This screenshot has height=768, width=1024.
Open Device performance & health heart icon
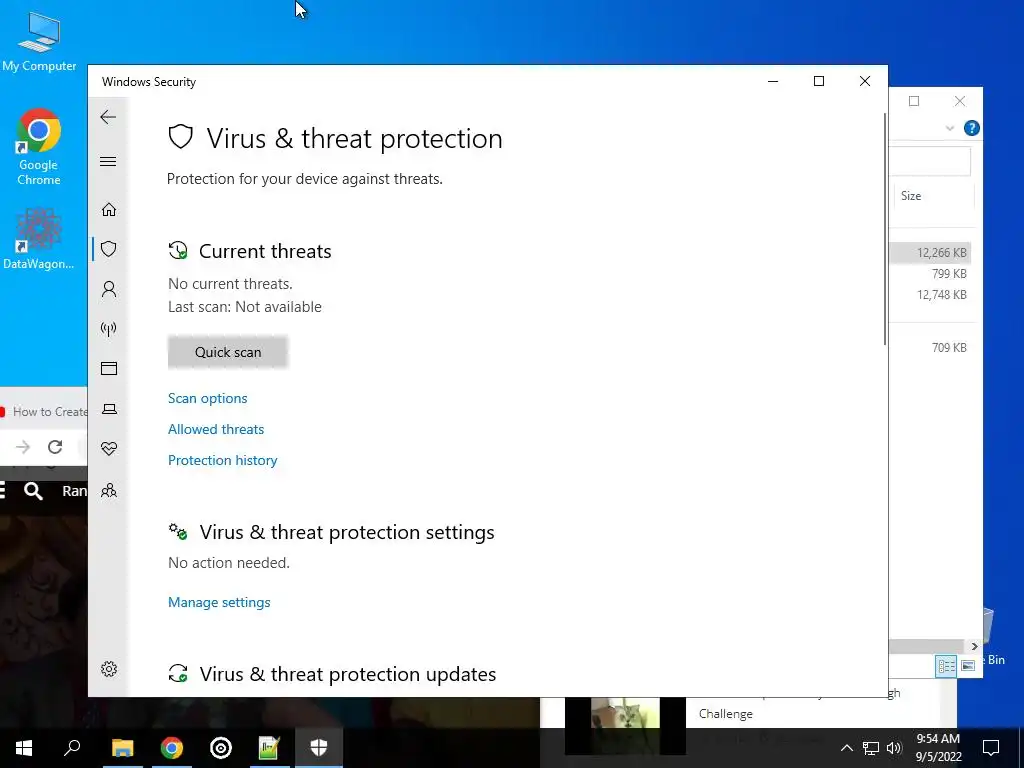[x=109, y=449]
